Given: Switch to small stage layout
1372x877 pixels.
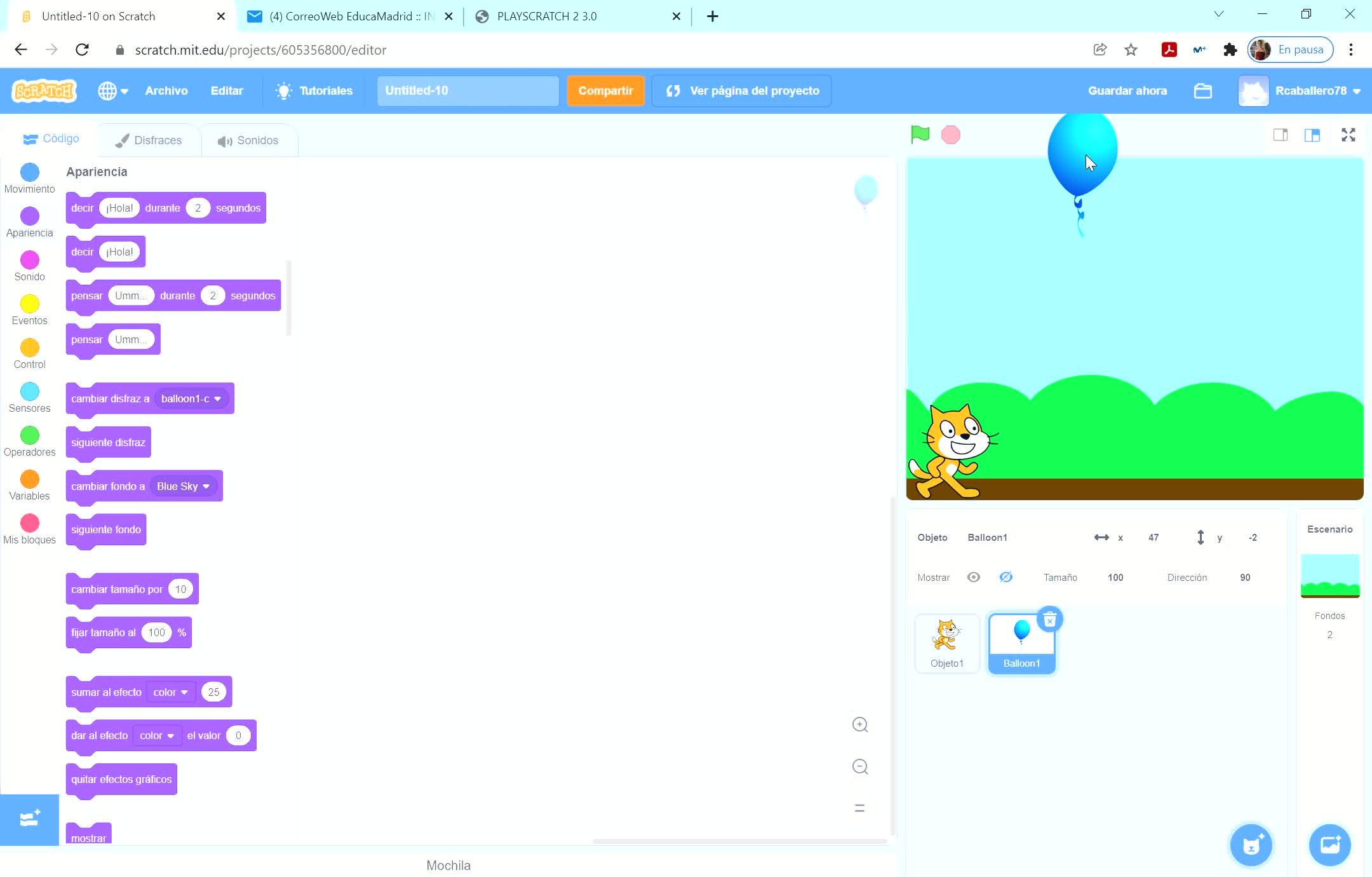Looking at the screenshot, I should [x=1280, y=135].
